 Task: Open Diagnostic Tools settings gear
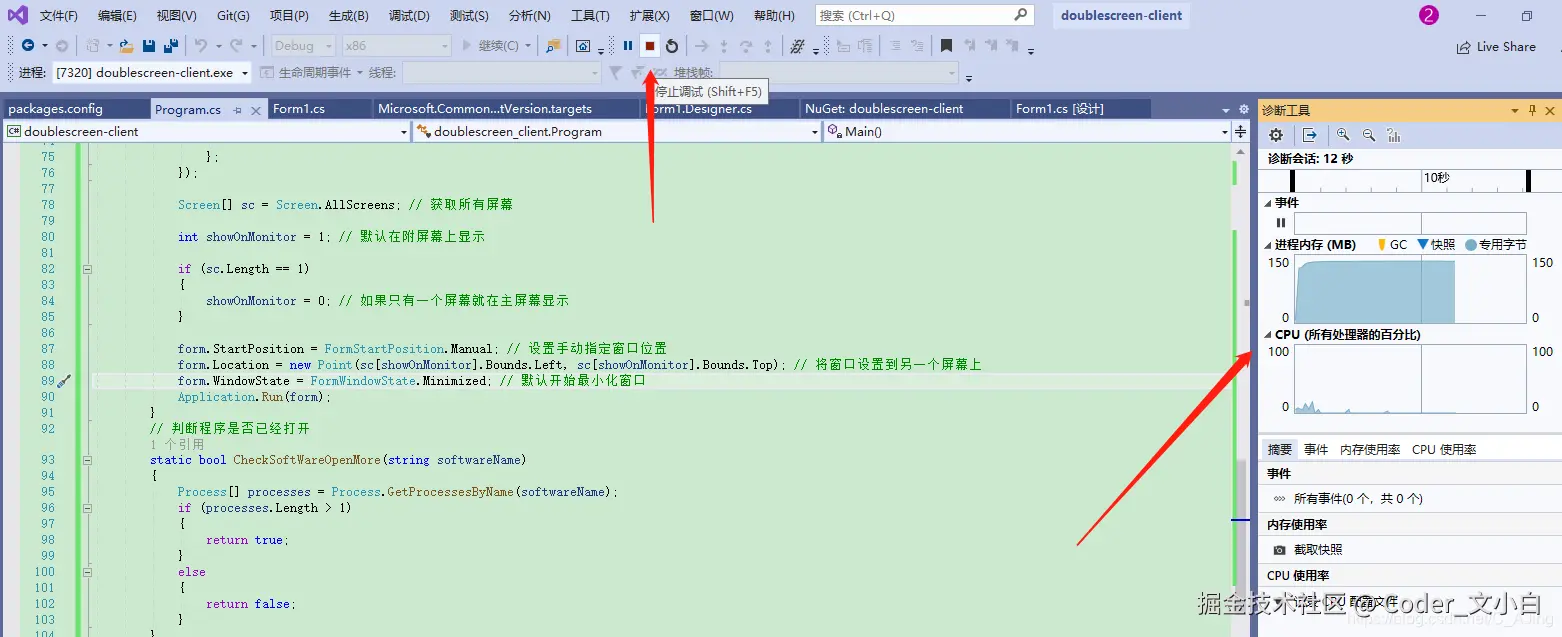click(x=1276, y=135)
